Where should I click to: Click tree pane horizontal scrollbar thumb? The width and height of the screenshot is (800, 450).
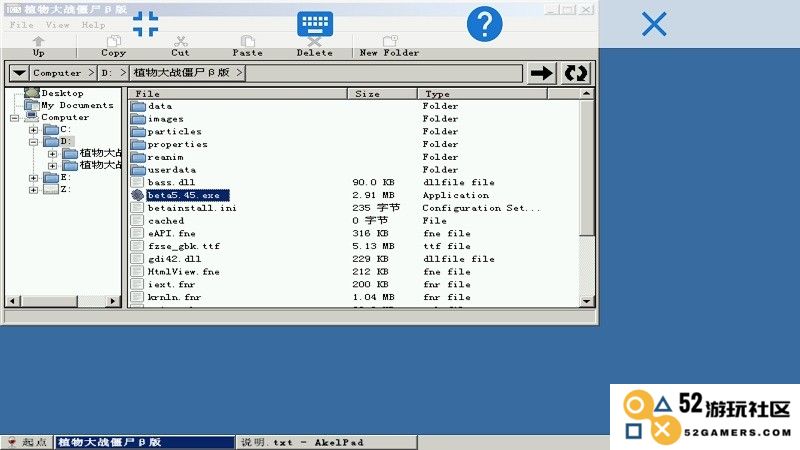pos(49,301)
